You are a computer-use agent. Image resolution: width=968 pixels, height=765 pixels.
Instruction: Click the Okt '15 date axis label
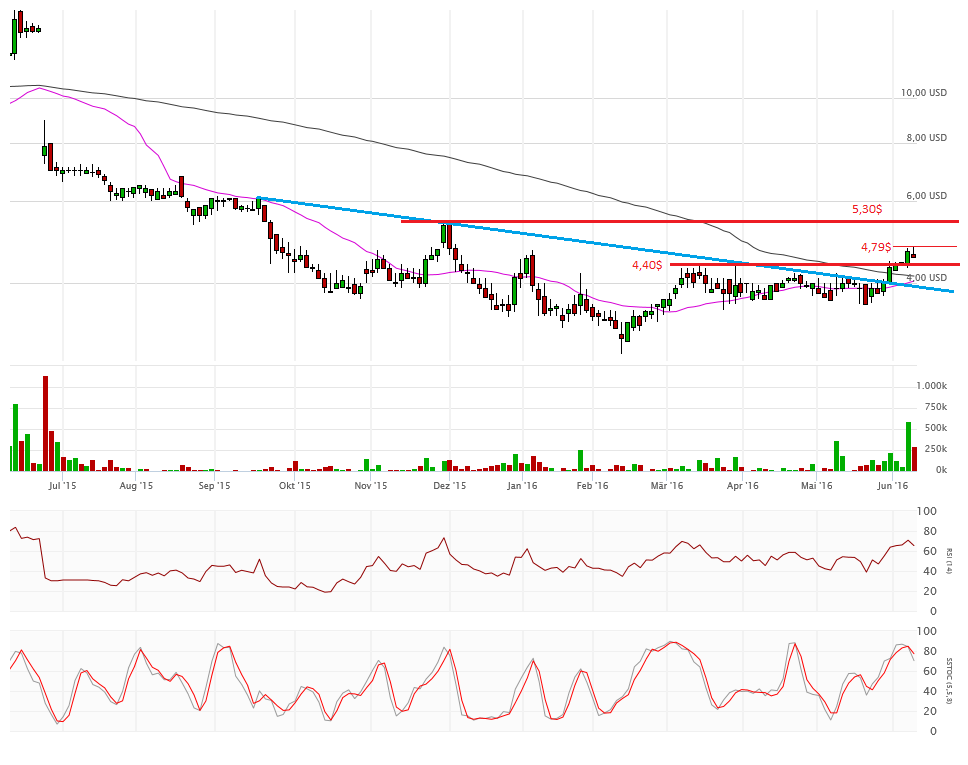[294, 486]
